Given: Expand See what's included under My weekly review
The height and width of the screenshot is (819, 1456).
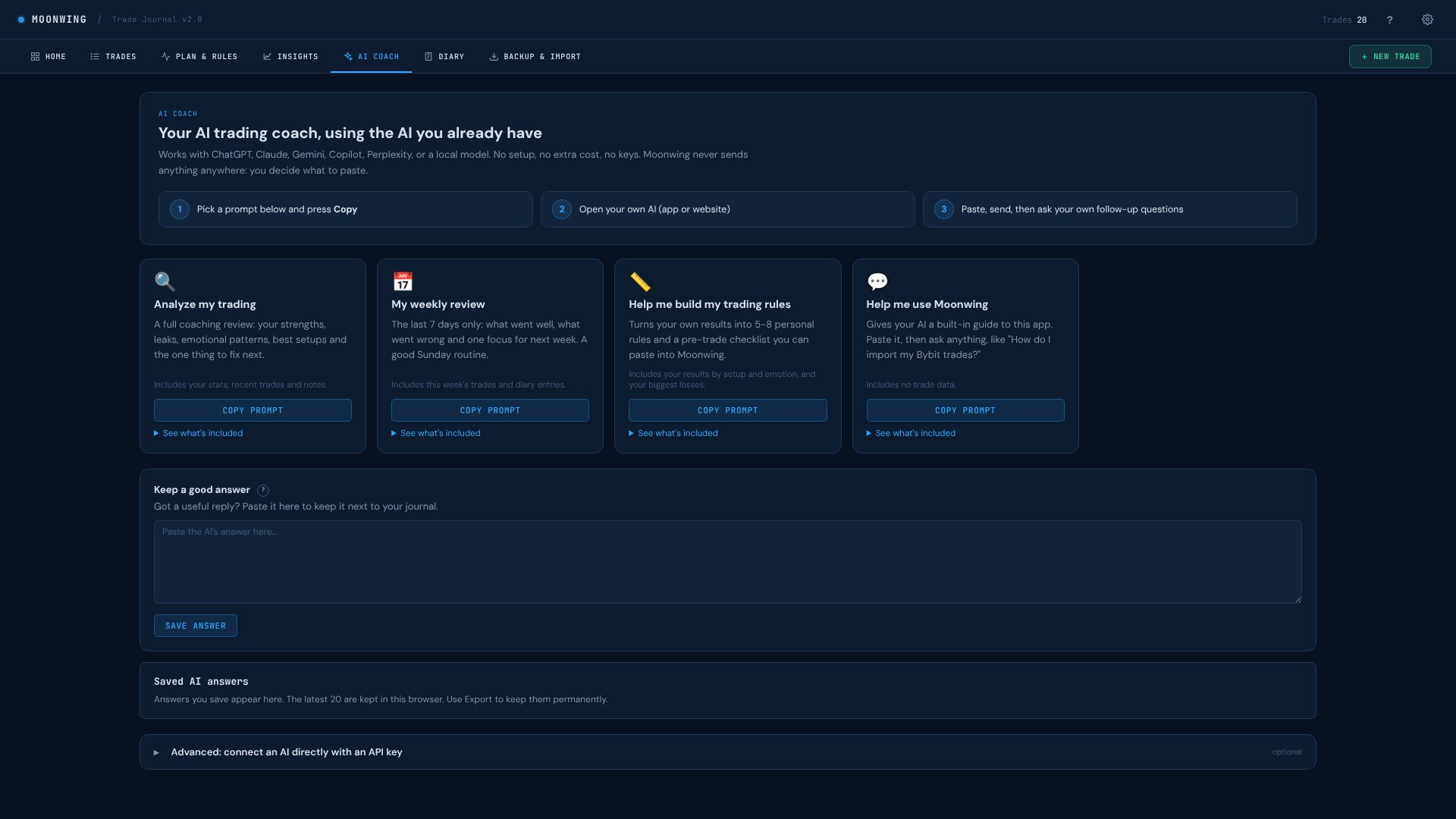Looking at the screenshot, I should tap(436, 433).
